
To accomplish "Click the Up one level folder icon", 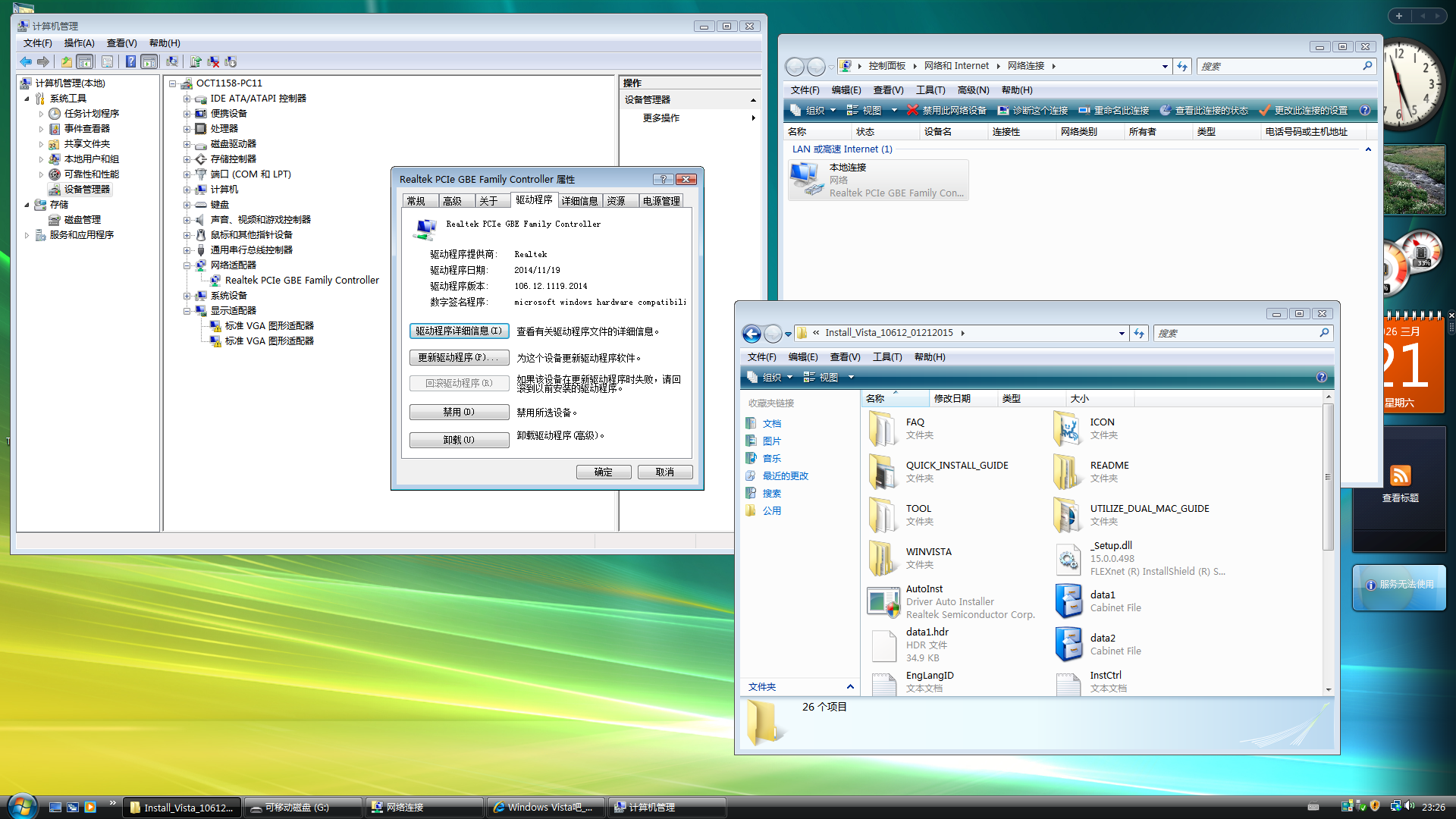I will (67, 61).
